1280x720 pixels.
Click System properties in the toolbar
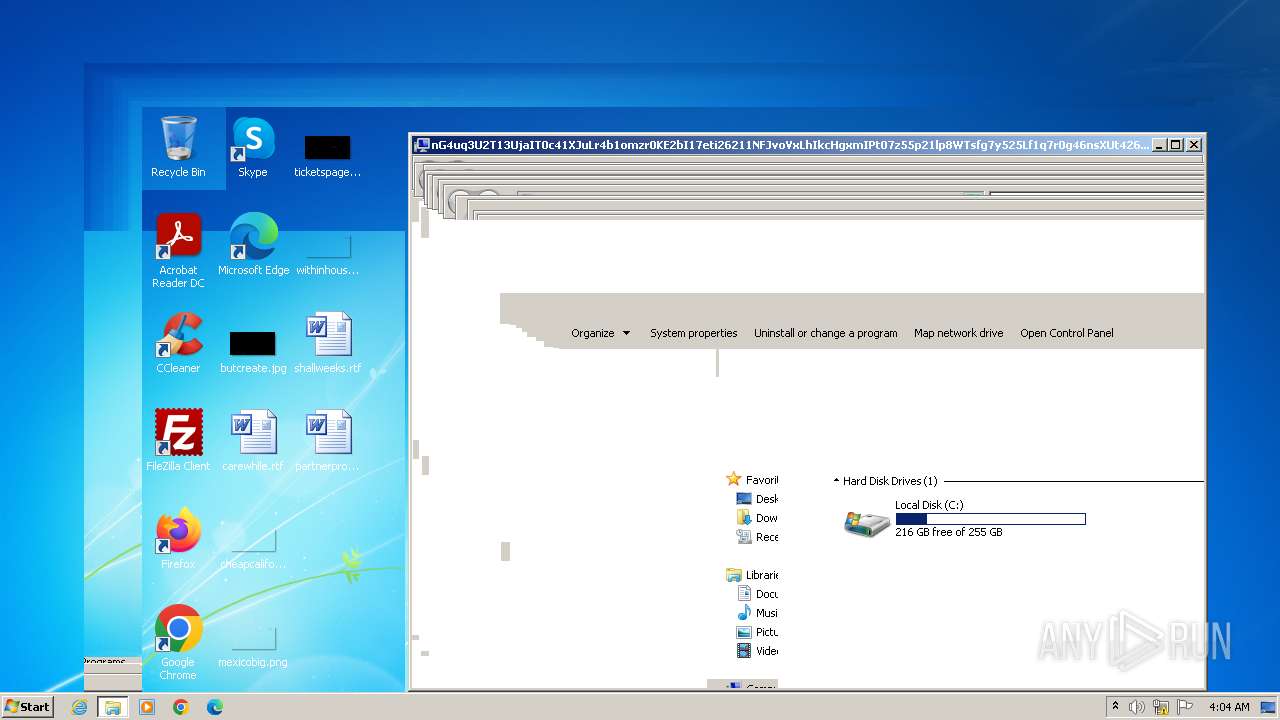click(x=694, y=333)
